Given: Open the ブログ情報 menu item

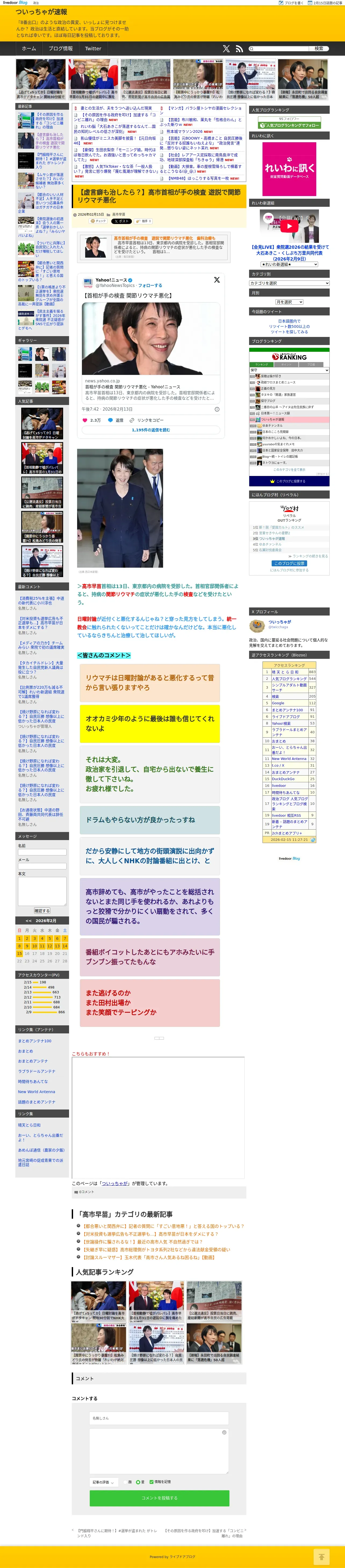Looking at the screenshot, I should (x=60, y=49).
